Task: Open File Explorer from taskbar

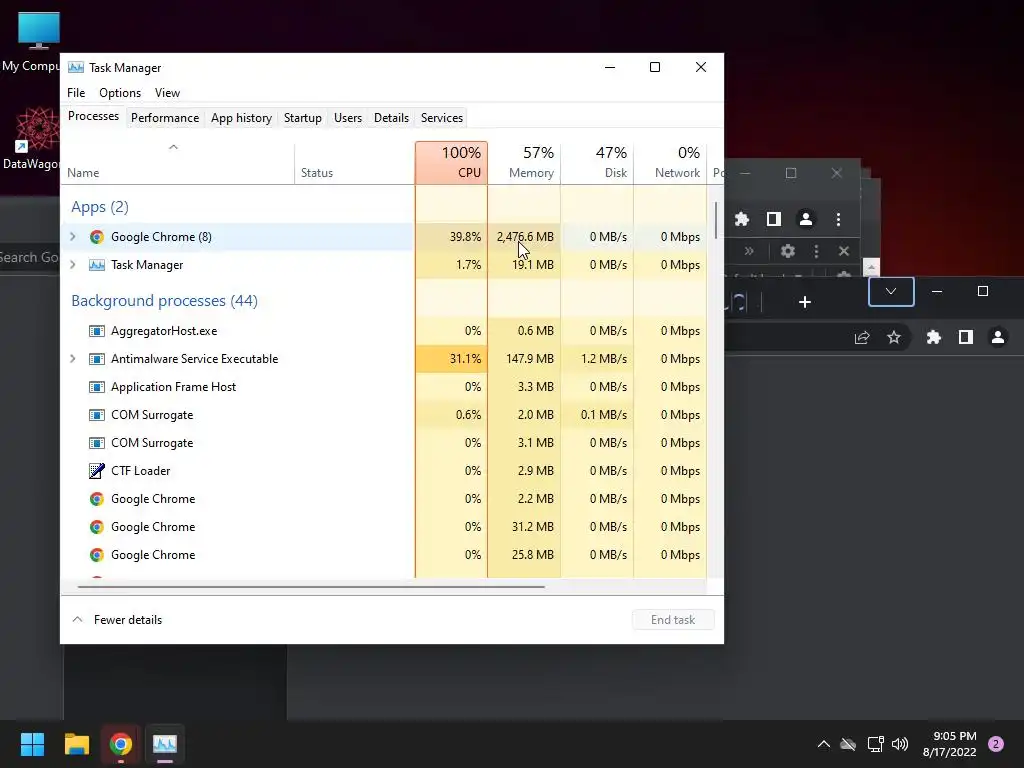Action: click(76, 744)
